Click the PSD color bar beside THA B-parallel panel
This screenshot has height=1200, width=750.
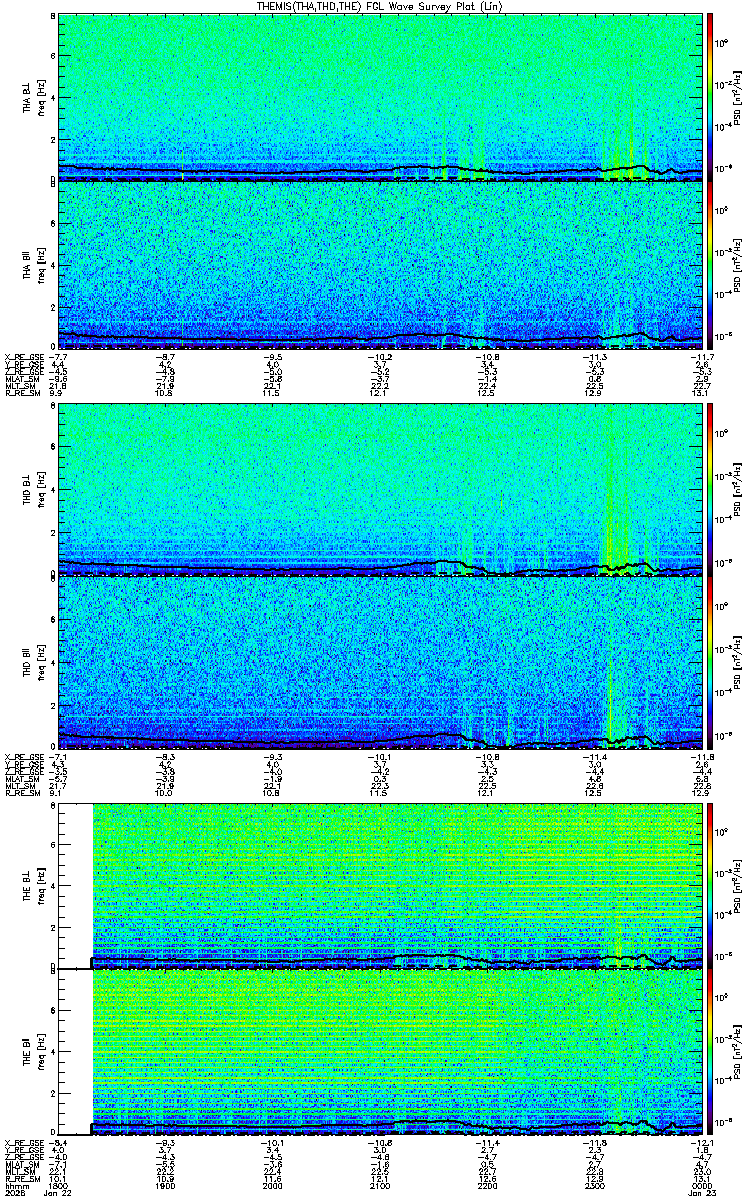pyautogui.click(x=711, y=265)
